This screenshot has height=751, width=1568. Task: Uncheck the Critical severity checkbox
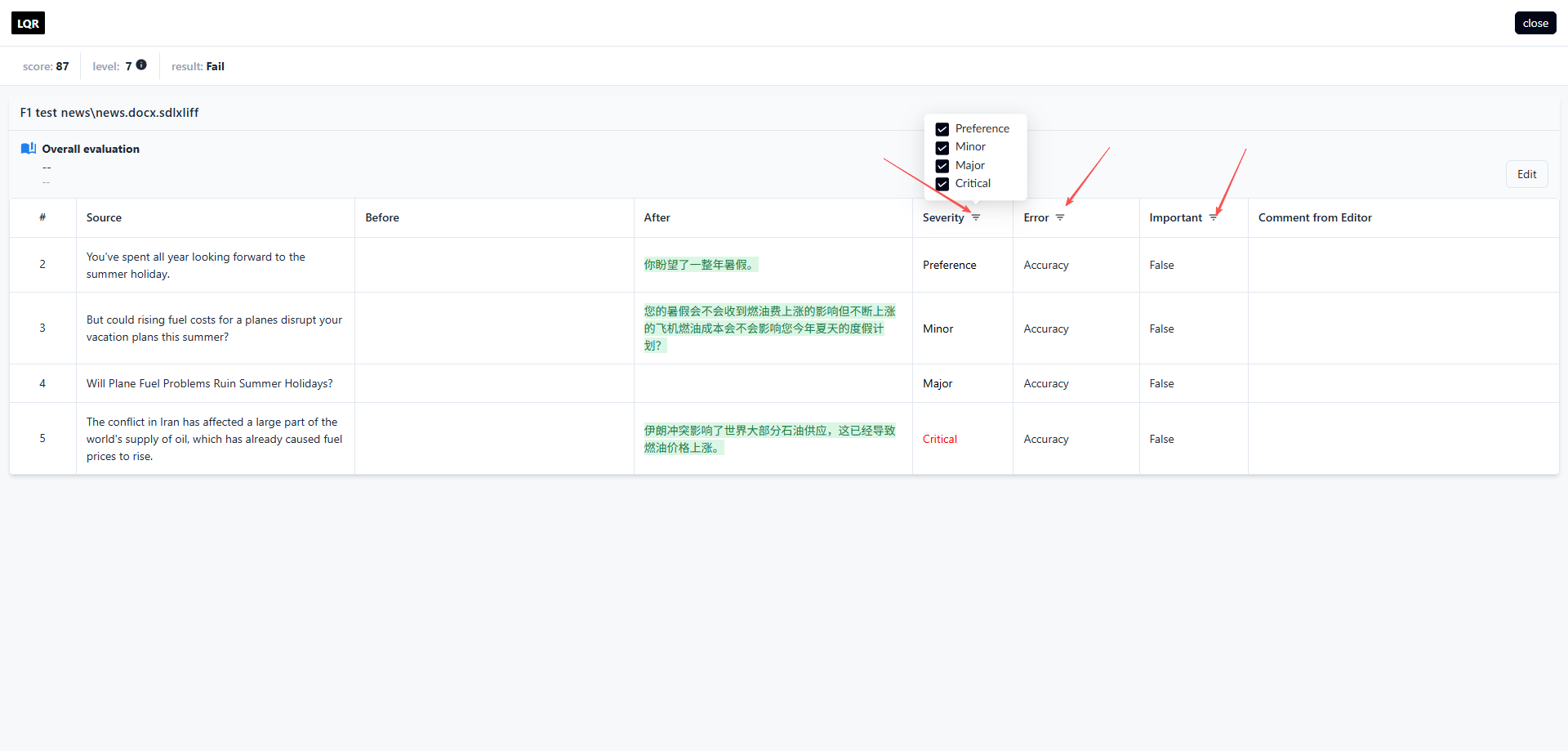[942, 184]
